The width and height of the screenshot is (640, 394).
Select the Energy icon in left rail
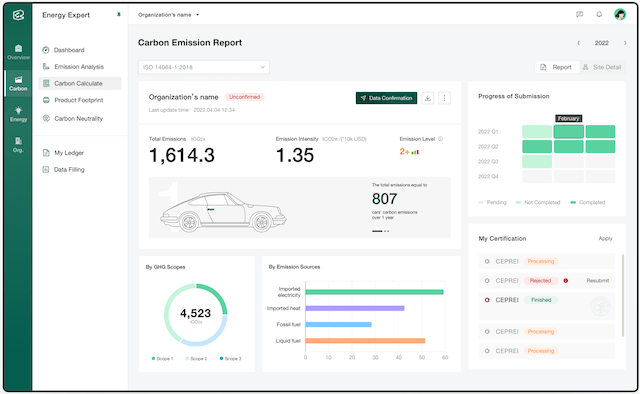point(18,114)
